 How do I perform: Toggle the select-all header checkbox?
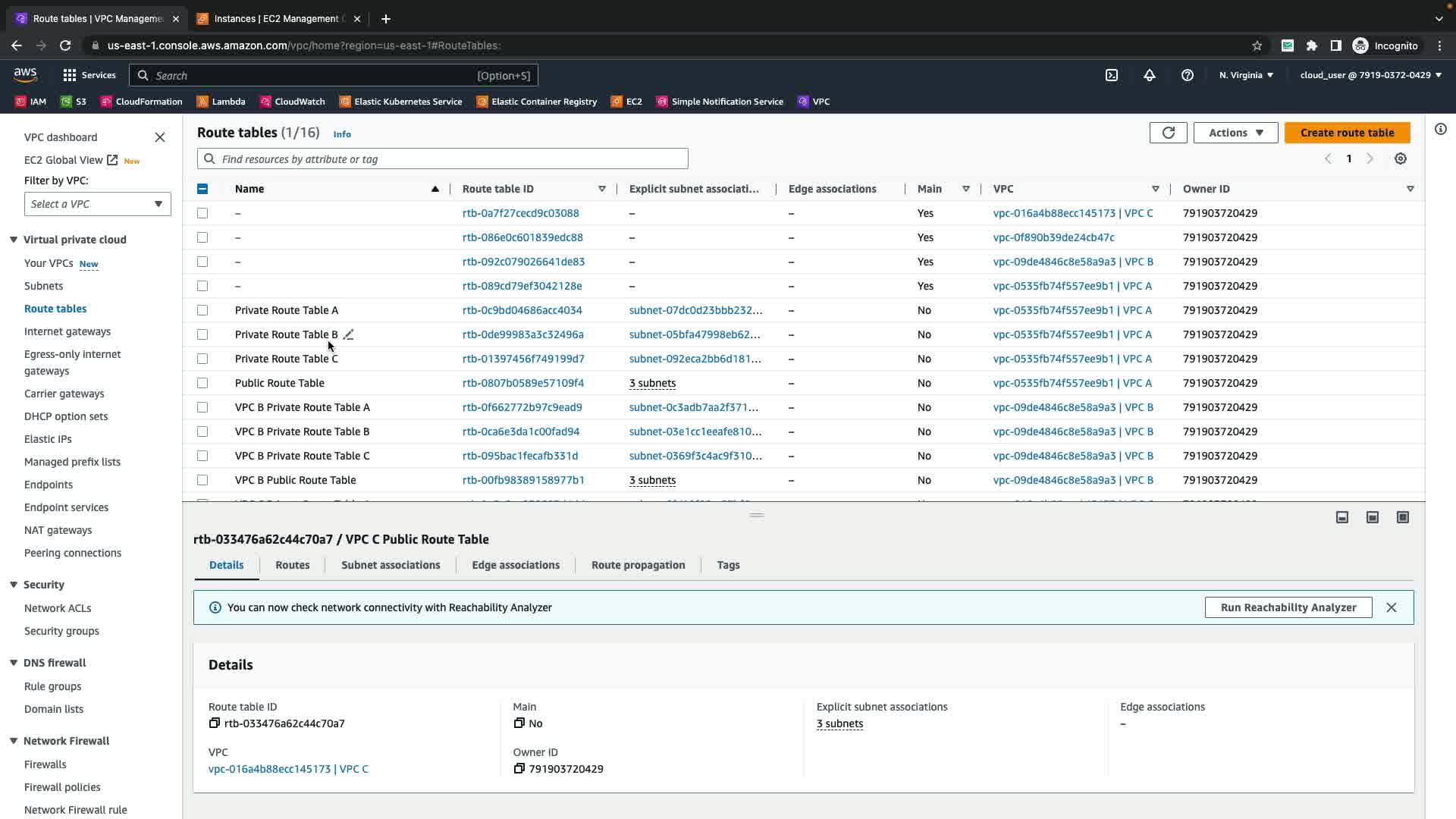(x=202, y=189)
